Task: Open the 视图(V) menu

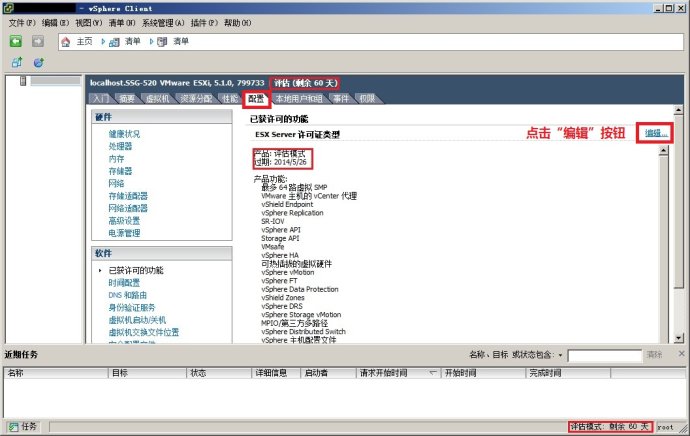Action: coord(88,23)
